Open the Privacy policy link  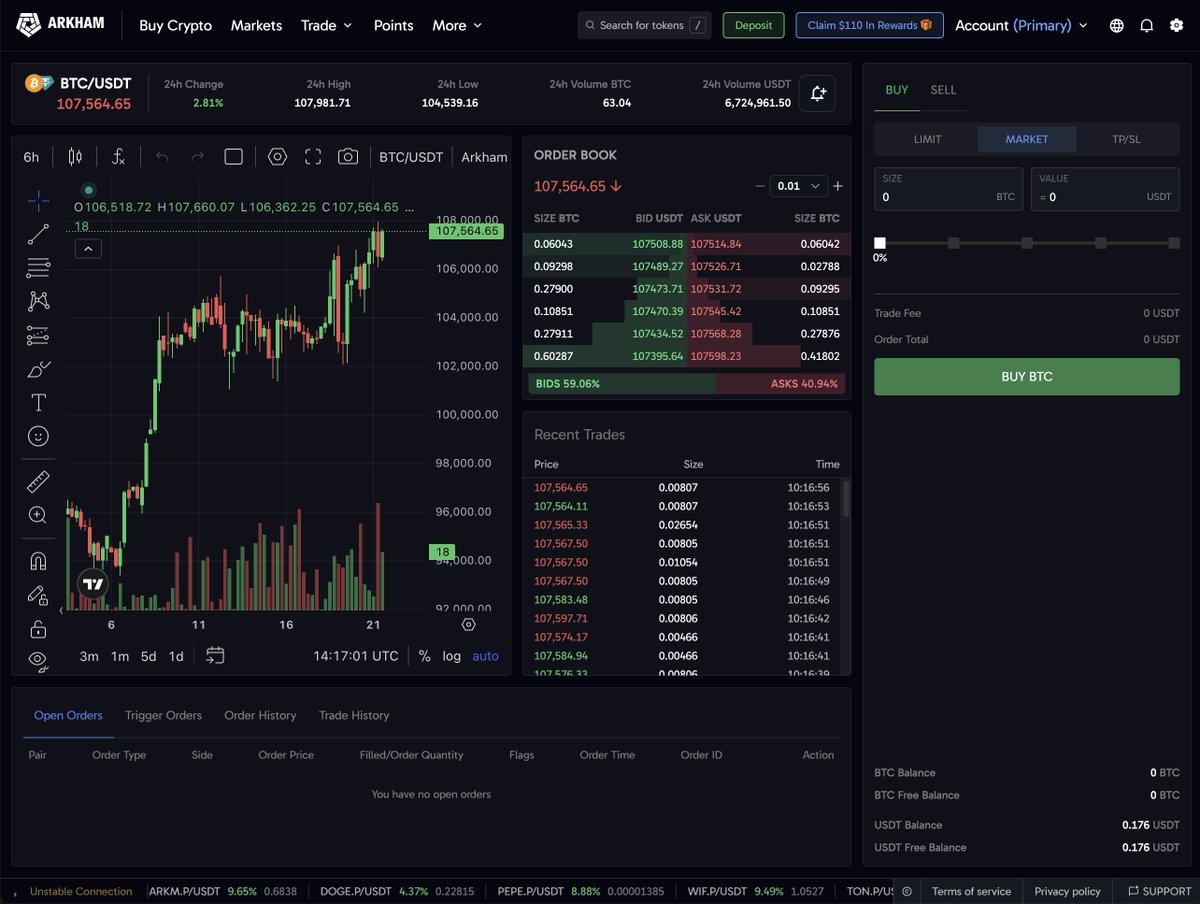coord(1067,891)
